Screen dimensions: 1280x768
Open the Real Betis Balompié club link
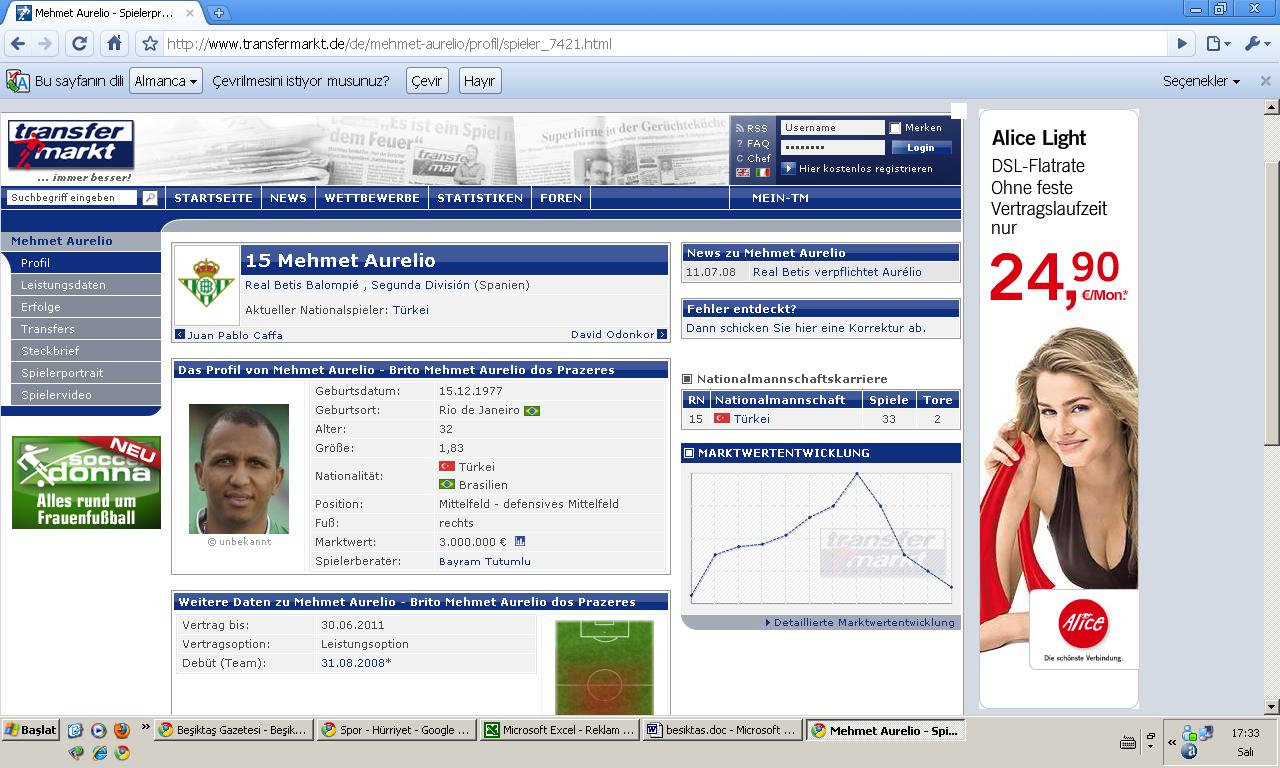pyautogui.click(x=304, y=285)
